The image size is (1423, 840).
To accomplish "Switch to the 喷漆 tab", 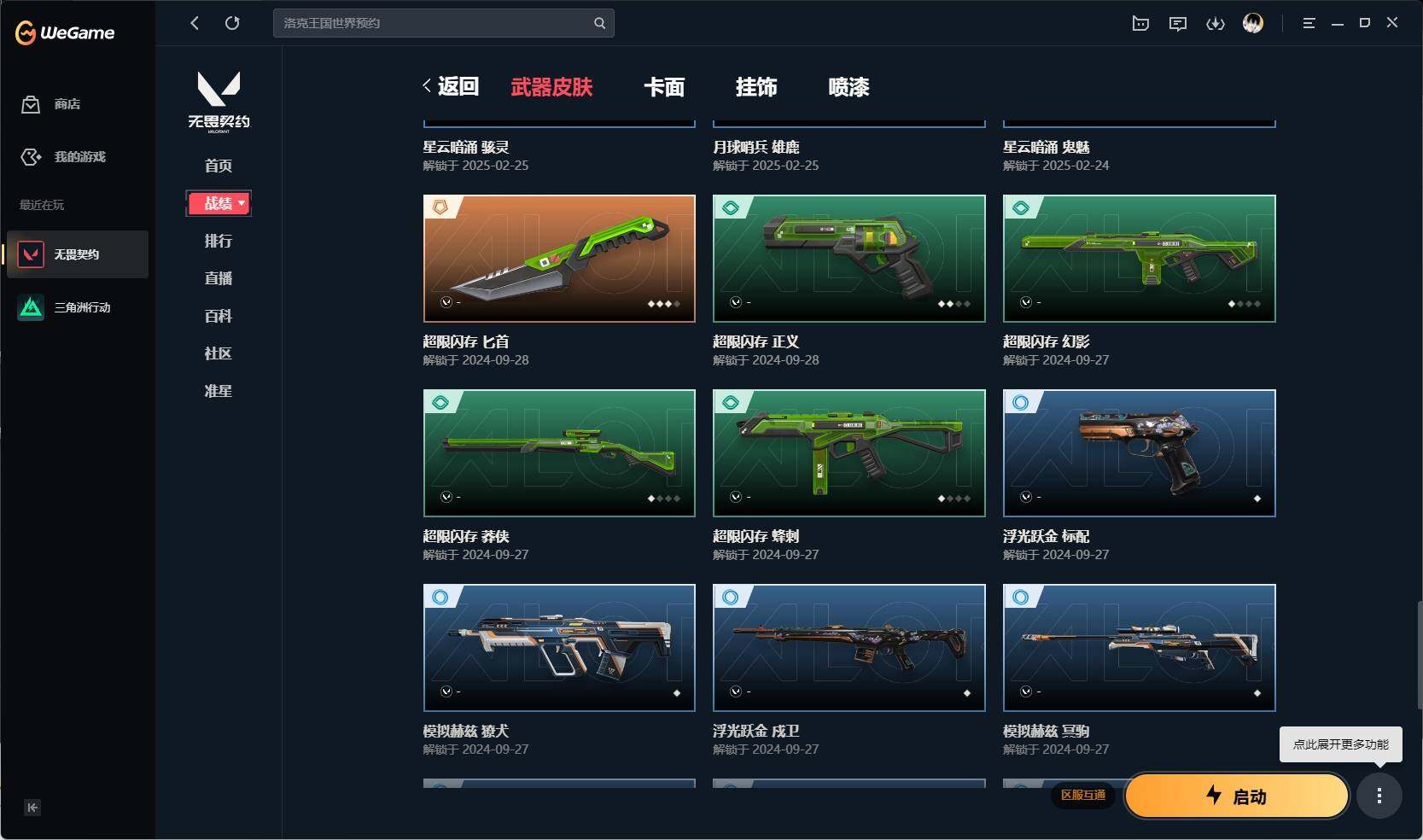I will click(849, 87).
